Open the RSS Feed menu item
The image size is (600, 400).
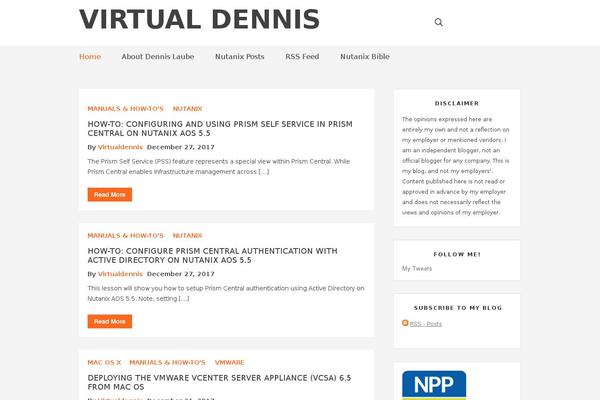point(302,57)
